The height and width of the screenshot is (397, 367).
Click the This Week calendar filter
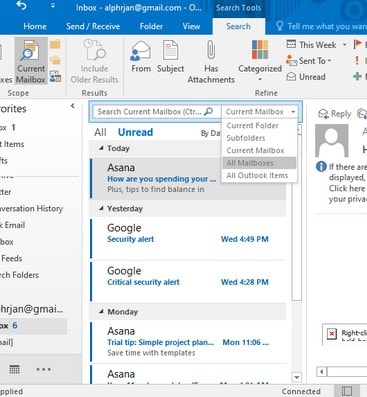(311, 44)
